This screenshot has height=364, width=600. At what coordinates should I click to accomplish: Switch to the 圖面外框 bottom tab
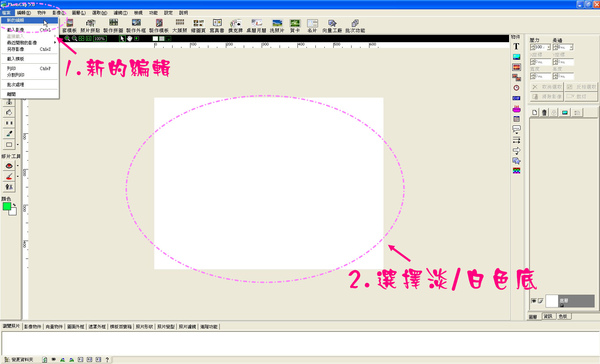(x=75, y=326)
